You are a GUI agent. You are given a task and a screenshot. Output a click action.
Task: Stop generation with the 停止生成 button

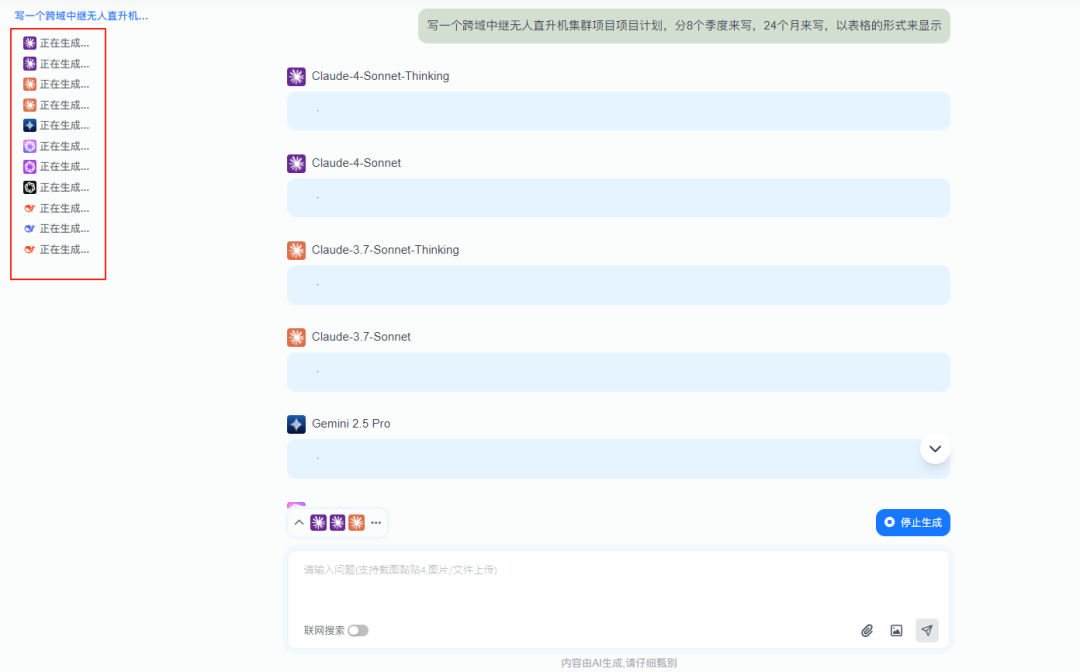(x=913, y=523)
